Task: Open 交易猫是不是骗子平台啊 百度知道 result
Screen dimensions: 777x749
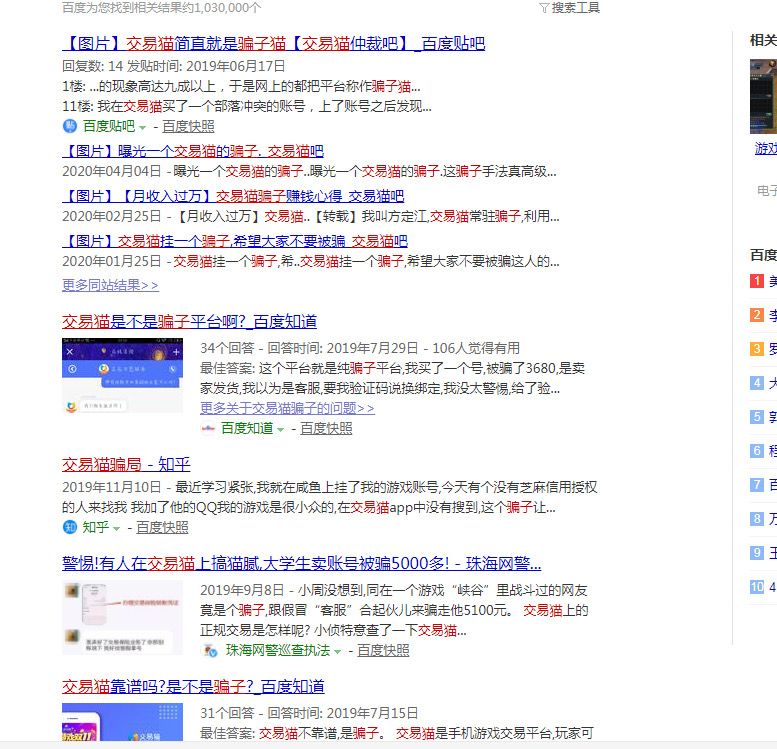Action: [x=189, y=322]
